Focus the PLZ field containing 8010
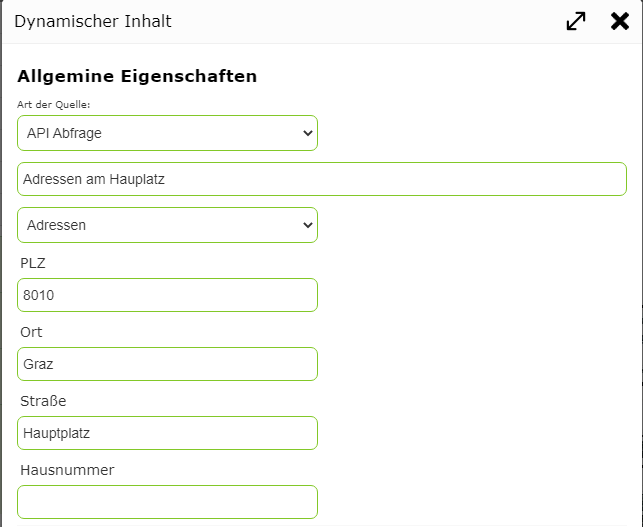 pyautogui.click(x=167, y=295)
